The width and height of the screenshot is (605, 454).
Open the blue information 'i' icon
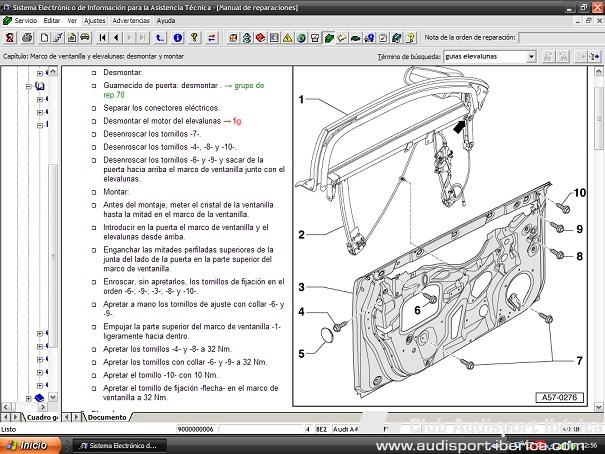coord(177,37)
